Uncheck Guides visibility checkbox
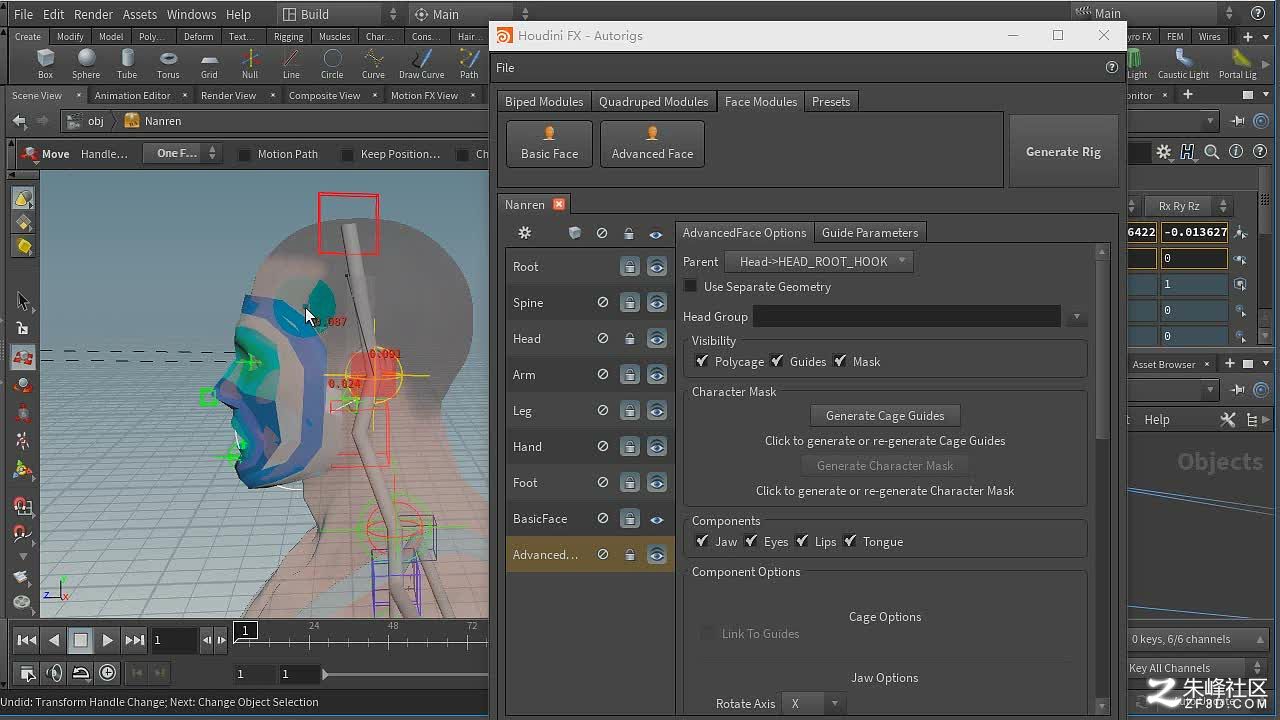Viewport: 1280px width, 720px height. [777, 361]
